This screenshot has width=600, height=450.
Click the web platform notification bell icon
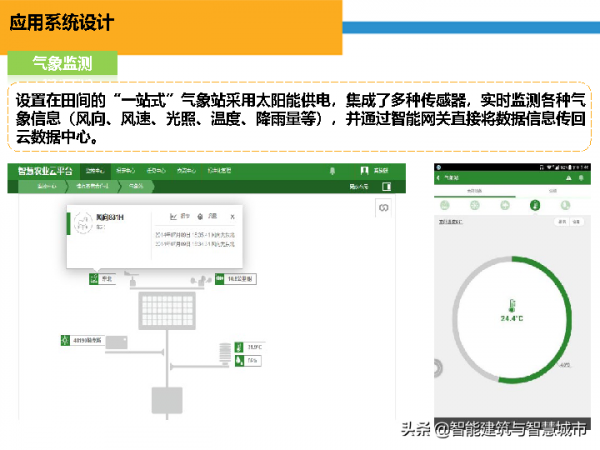pos(332,171)
